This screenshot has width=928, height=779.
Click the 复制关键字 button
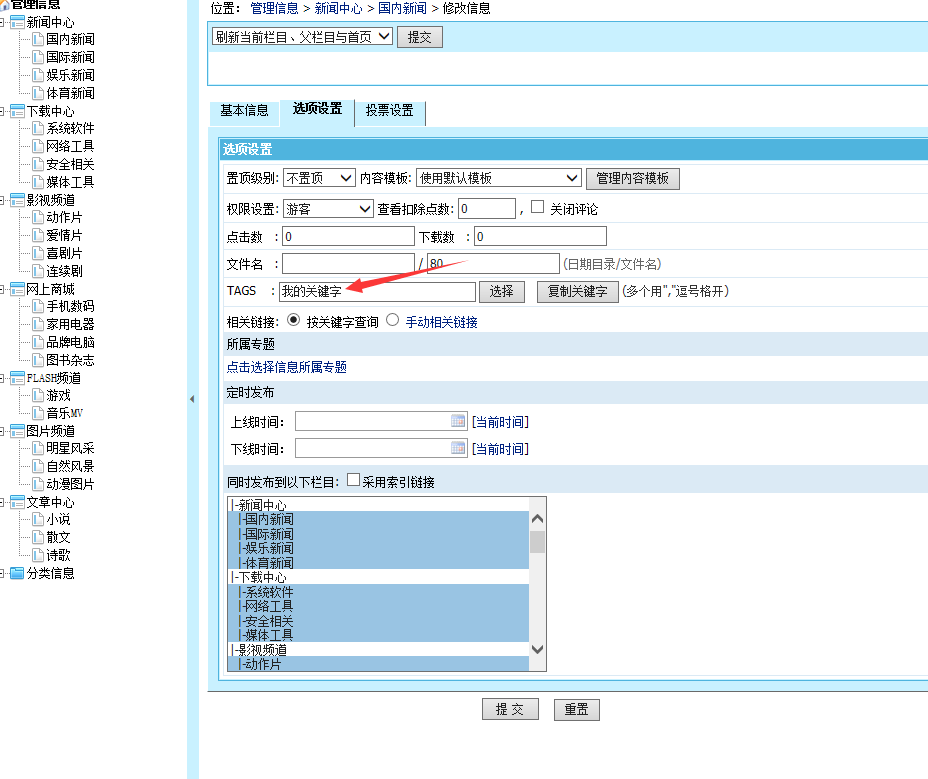coord(577,291)
